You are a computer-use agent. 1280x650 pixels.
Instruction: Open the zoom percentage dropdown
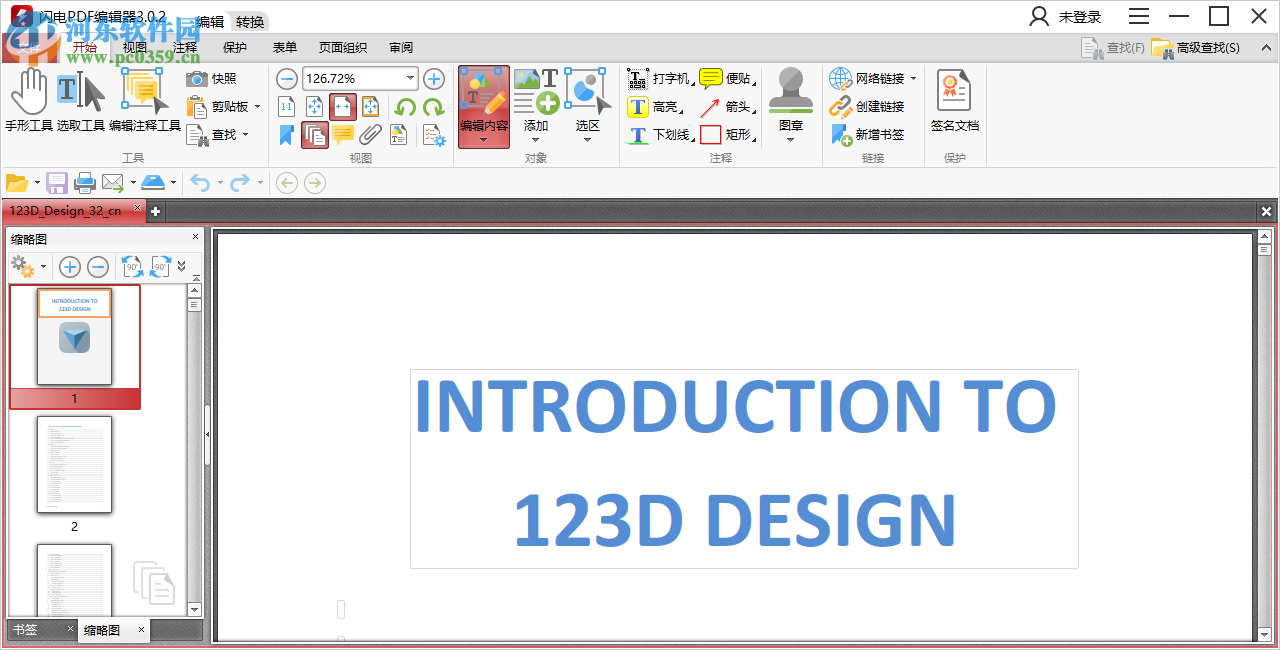(410, 79)
